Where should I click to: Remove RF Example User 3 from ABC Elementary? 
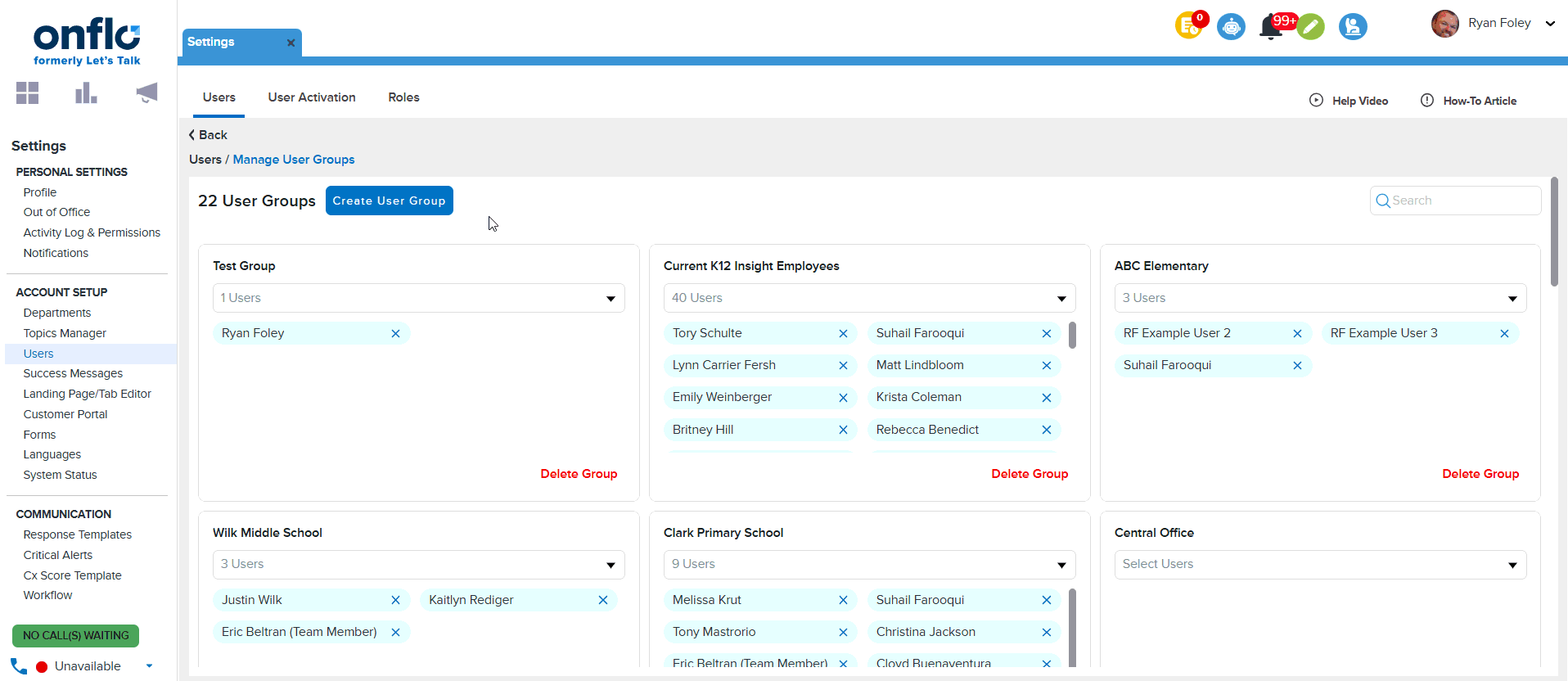tap(1504, 333)
